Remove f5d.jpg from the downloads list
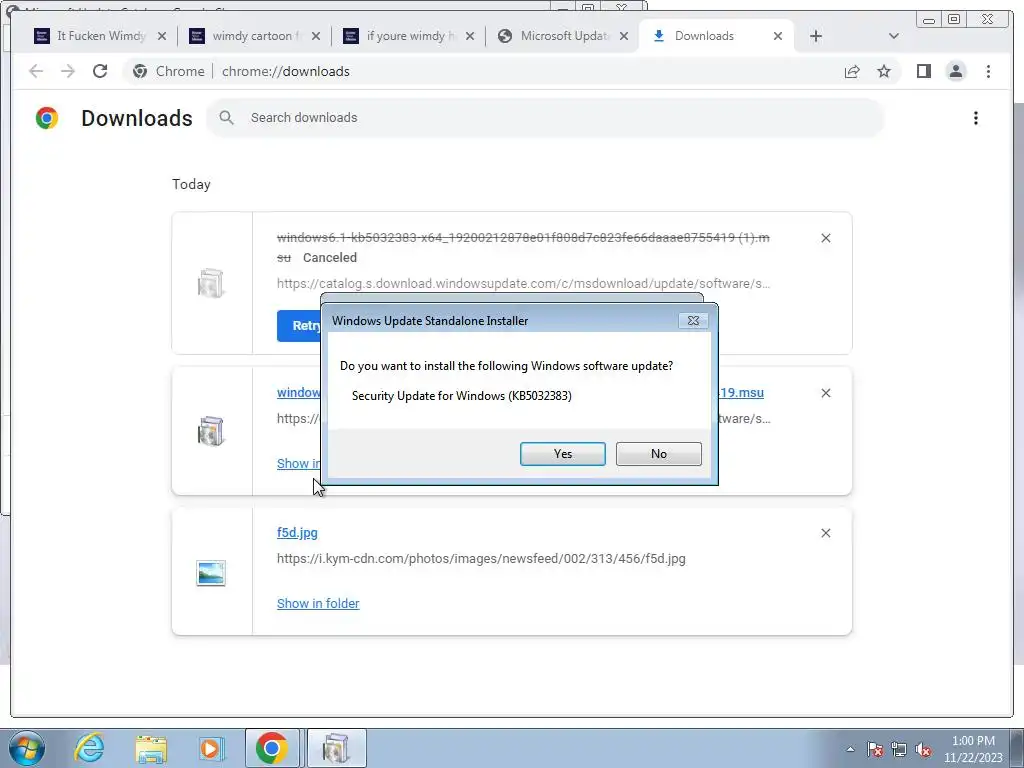The width and height of the screenshot is (1024, 768). tap(825, 534)
